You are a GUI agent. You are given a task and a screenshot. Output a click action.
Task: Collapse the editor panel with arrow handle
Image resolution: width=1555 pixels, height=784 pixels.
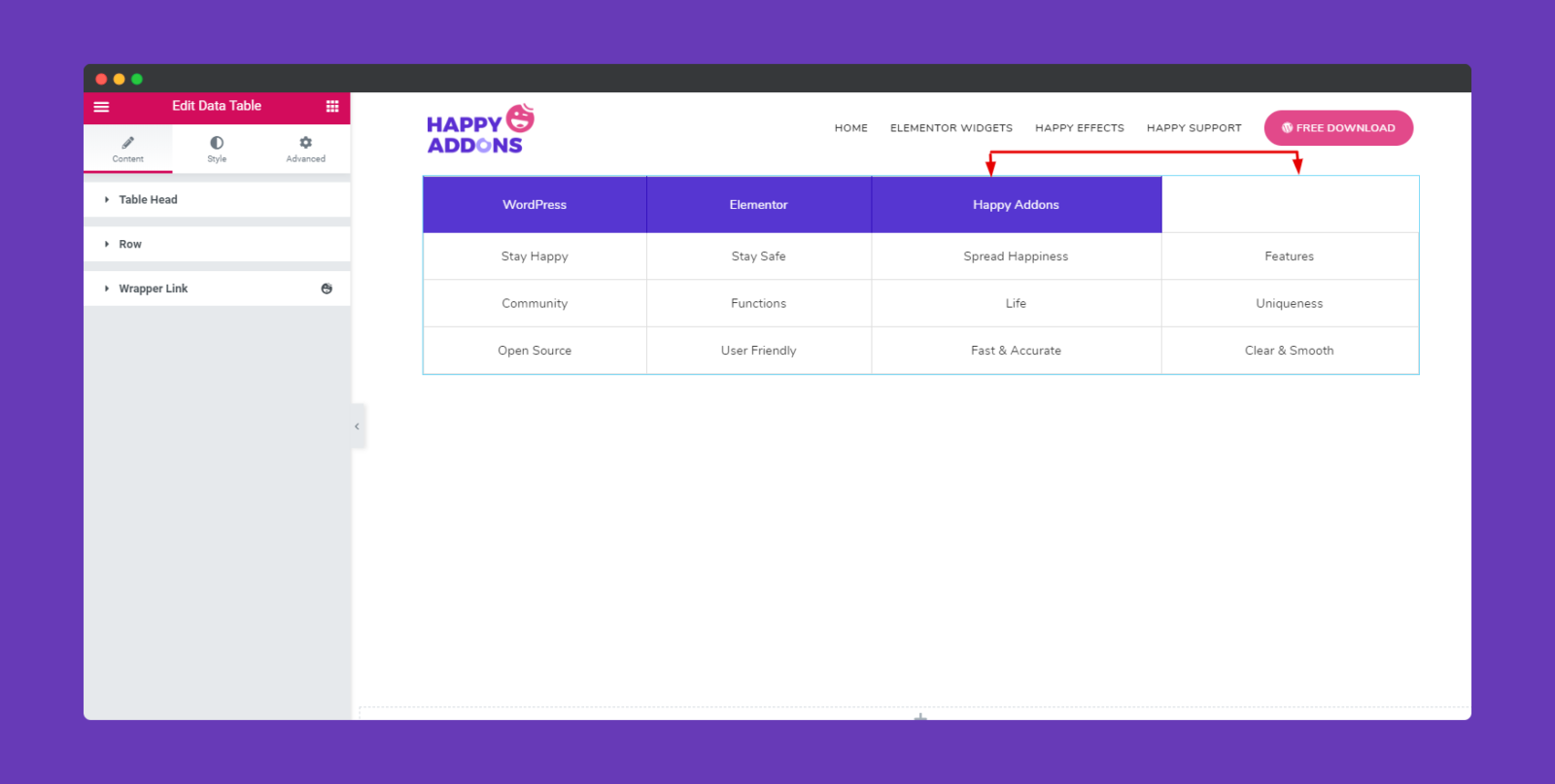pyautogui.click(x=358, y=426)
